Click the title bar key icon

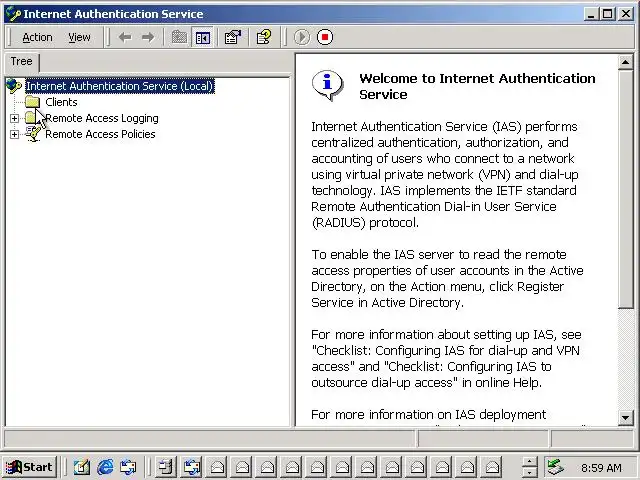pos(14,14)
